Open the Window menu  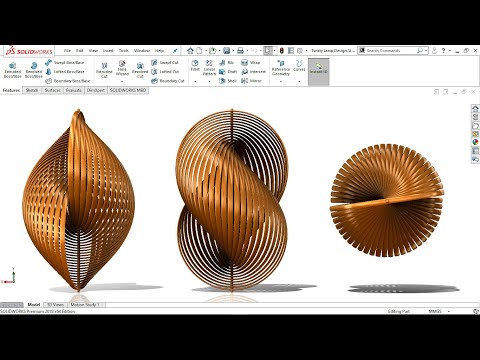click(142, 51)
